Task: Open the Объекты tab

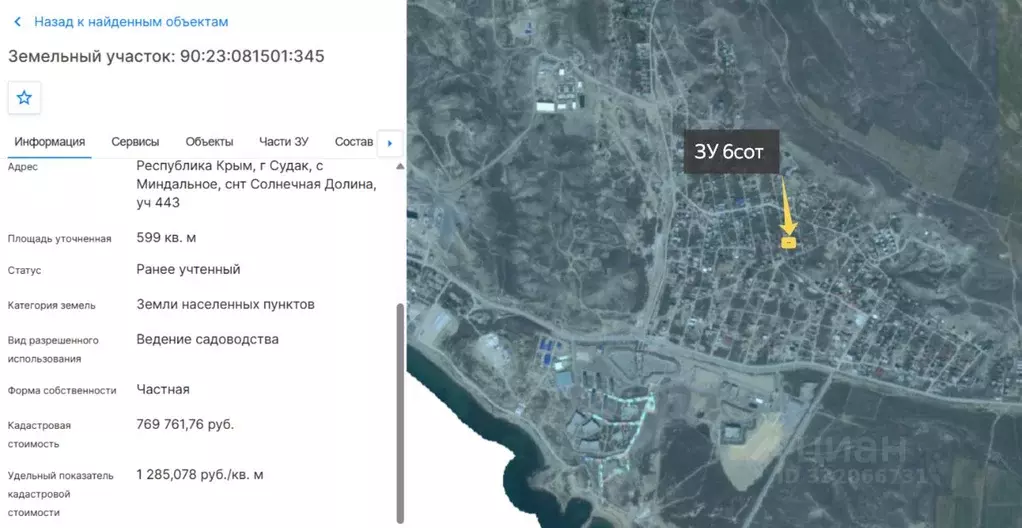Action: point(209,141)
